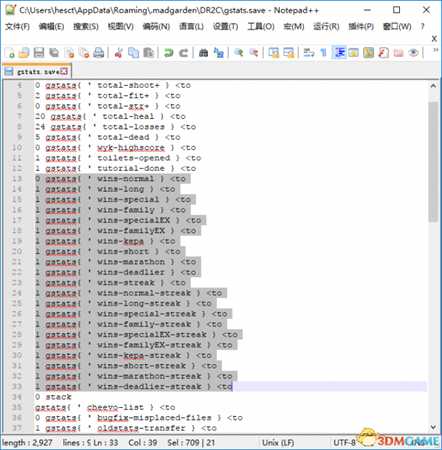Toggle the show all characters pilcrow icon

click(323, 52)
